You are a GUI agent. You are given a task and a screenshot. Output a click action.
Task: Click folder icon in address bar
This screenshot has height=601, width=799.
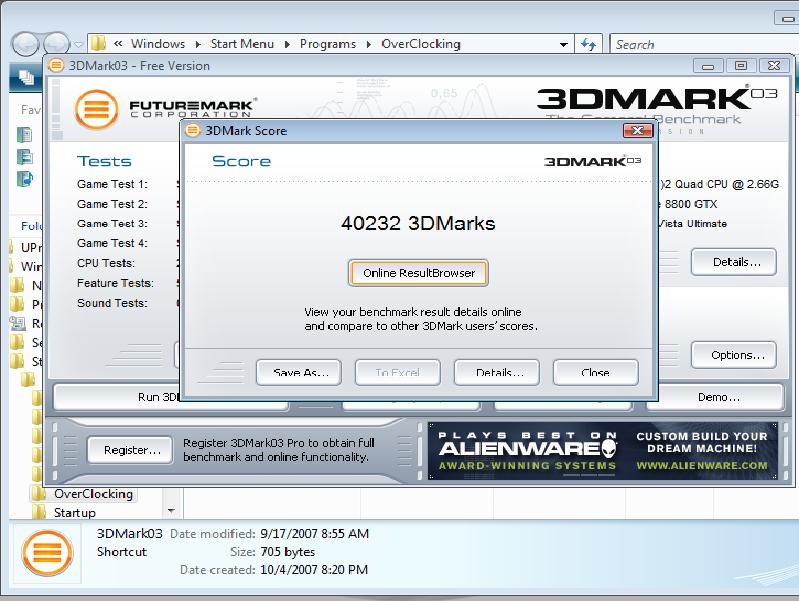coord(98,44)
